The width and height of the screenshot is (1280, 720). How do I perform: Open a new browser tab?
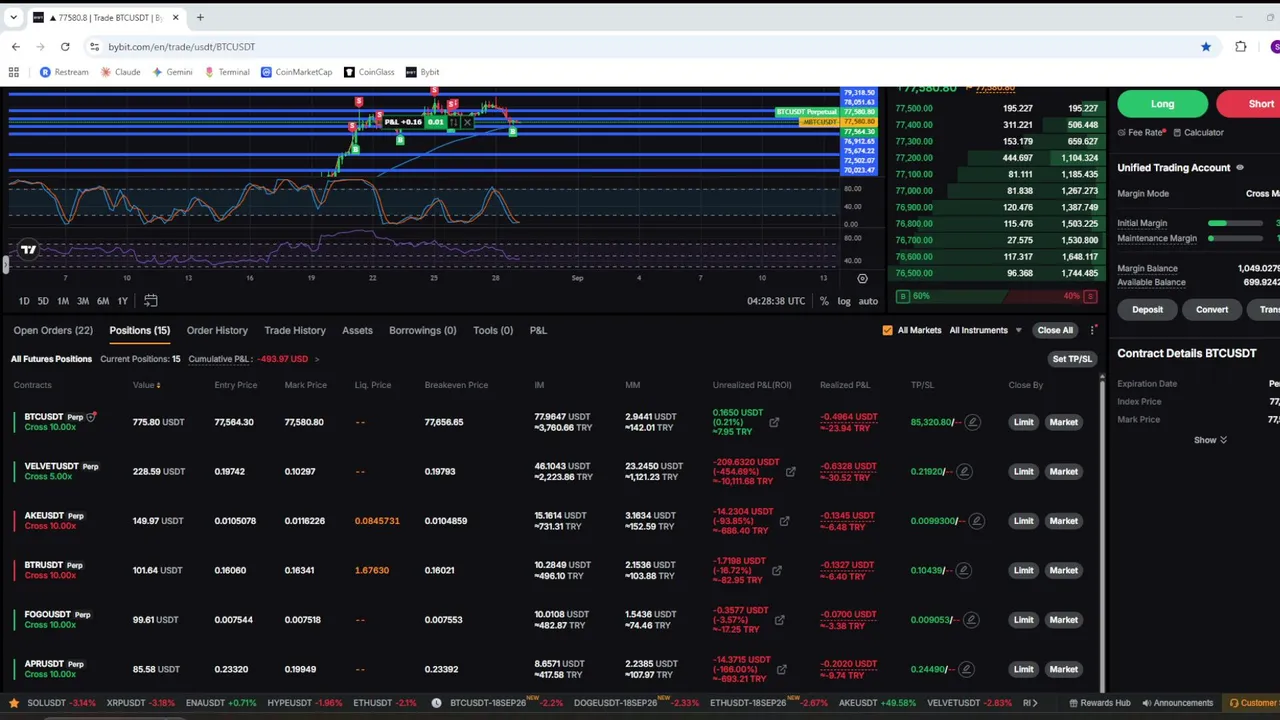point(200,17)
